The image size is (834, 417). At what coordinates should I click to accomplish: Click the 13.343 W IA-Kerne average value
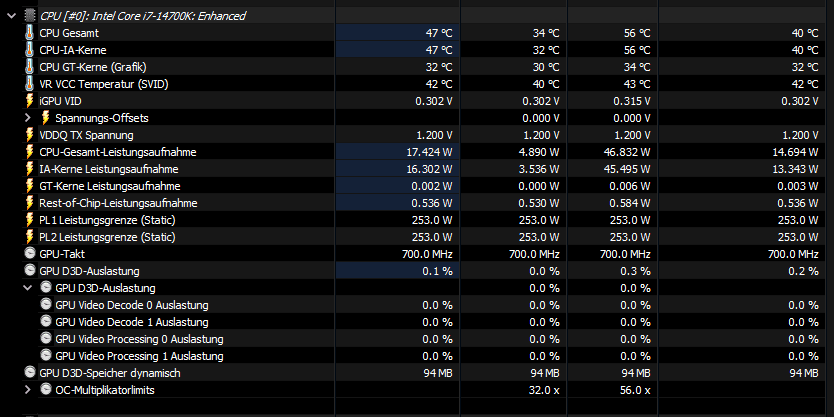(x=796, y=169)
